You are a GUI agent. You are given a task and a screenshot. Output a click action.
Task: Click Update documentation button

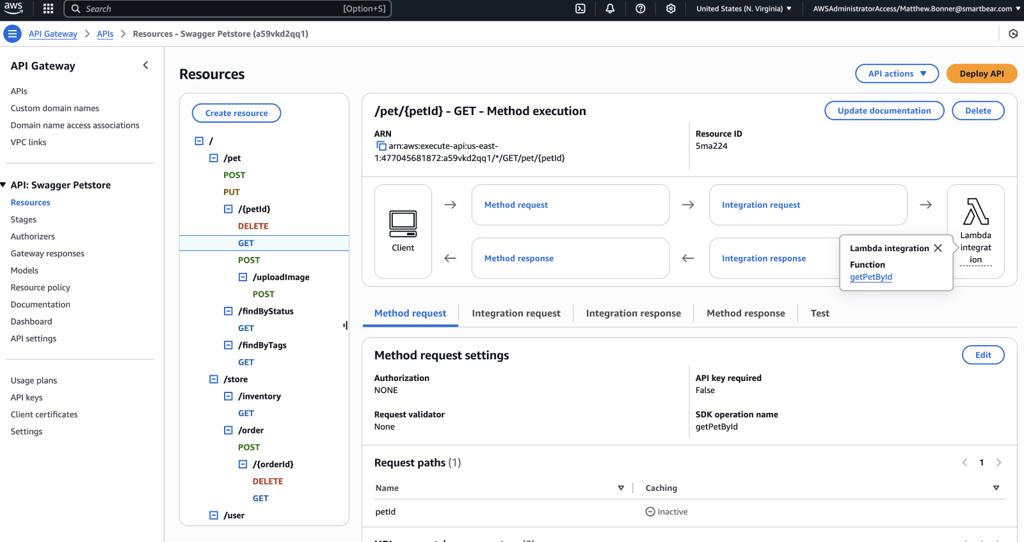(884, 110)
